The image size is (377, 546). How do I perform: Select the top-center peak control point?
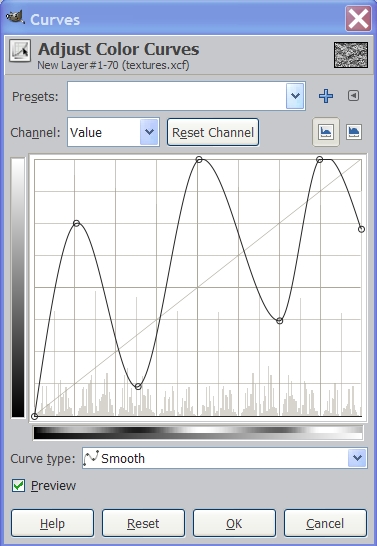coord(199,159)
